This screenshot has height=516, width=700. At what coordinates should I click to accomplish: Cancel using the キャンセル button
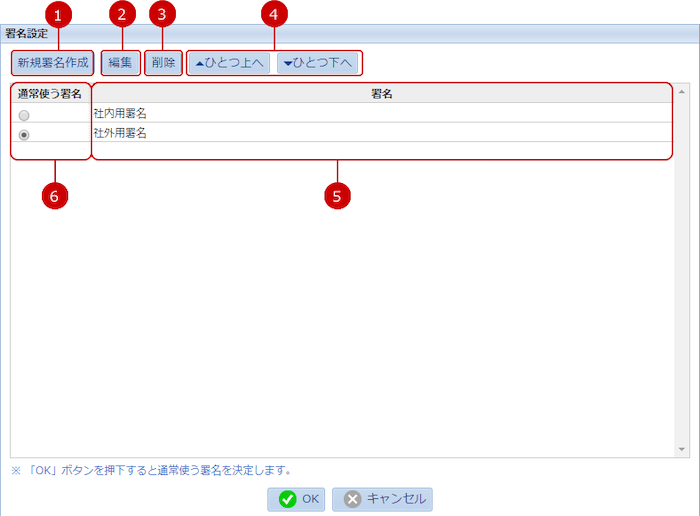coord(382,499)
